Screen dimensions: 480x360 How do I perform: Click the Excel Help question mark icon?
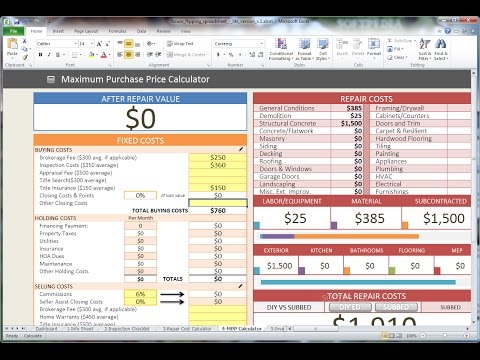[x=447, y=31]
